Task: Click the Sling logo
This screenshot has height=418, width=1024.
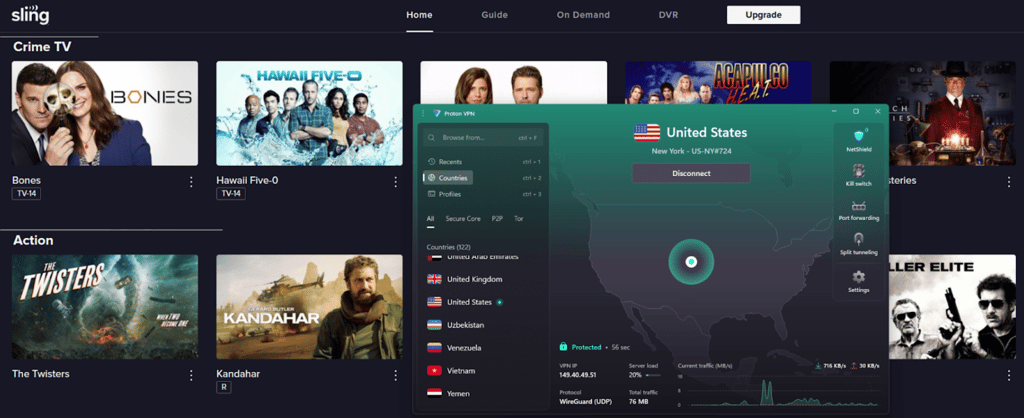Action: click(x=30, y=14)
